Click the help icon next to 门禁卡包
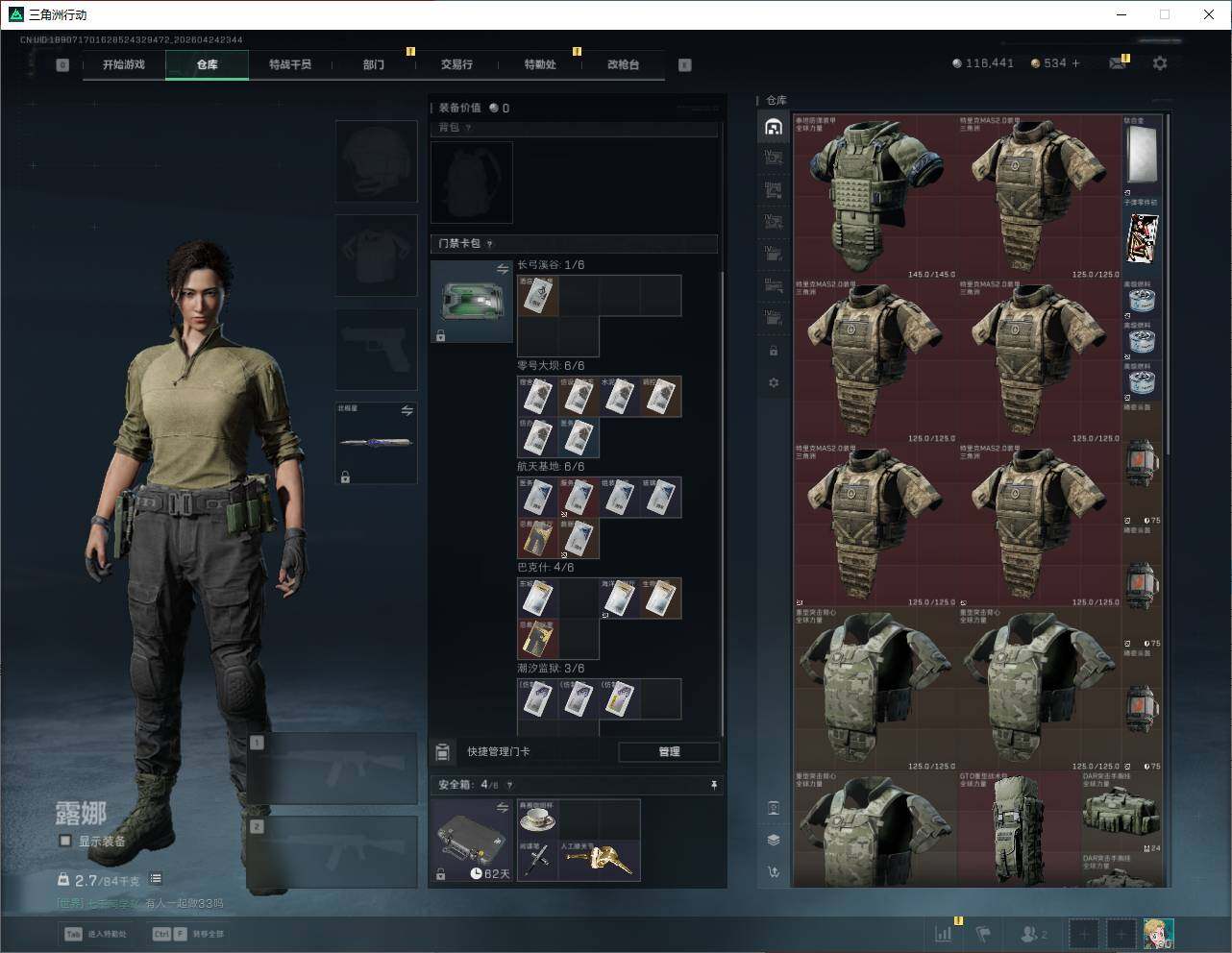 490,244
